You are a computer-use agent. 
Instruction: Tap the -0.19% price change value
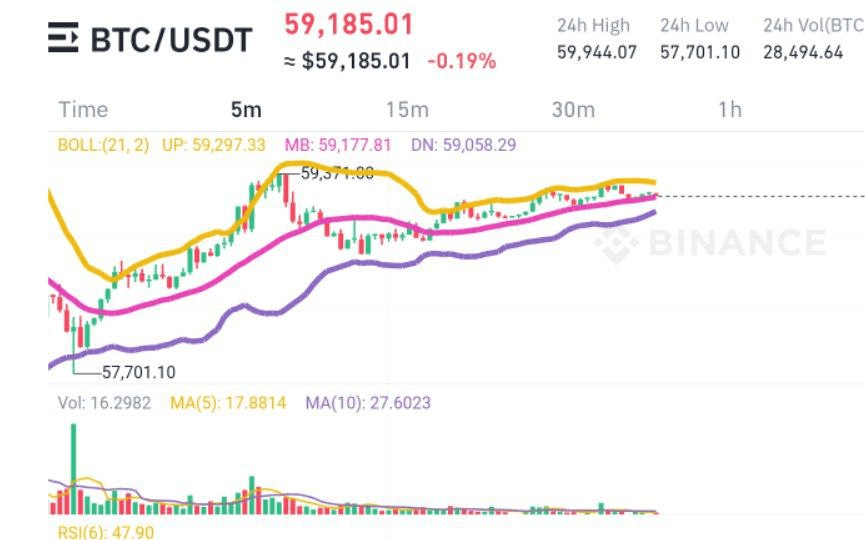tap(461, 61)
